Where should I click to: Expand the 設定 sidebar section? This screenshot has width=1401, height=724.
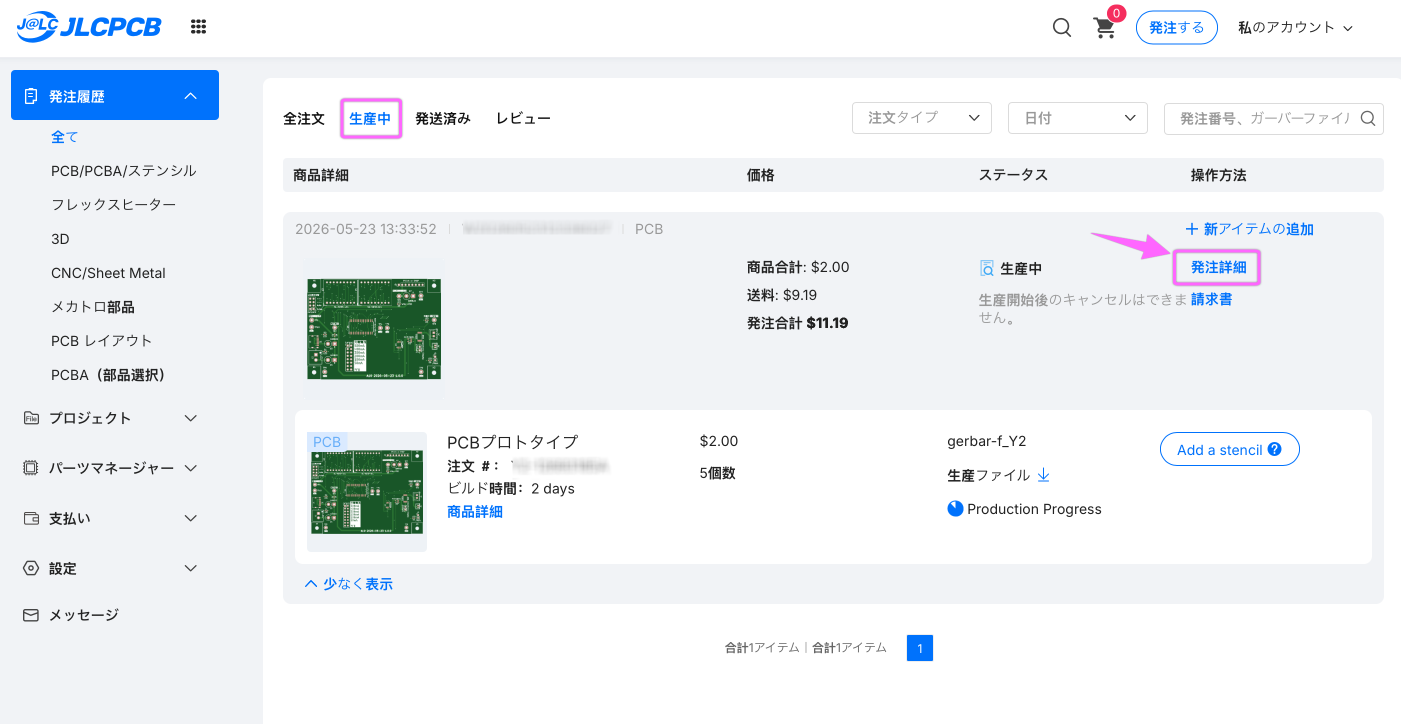(110, 568)
